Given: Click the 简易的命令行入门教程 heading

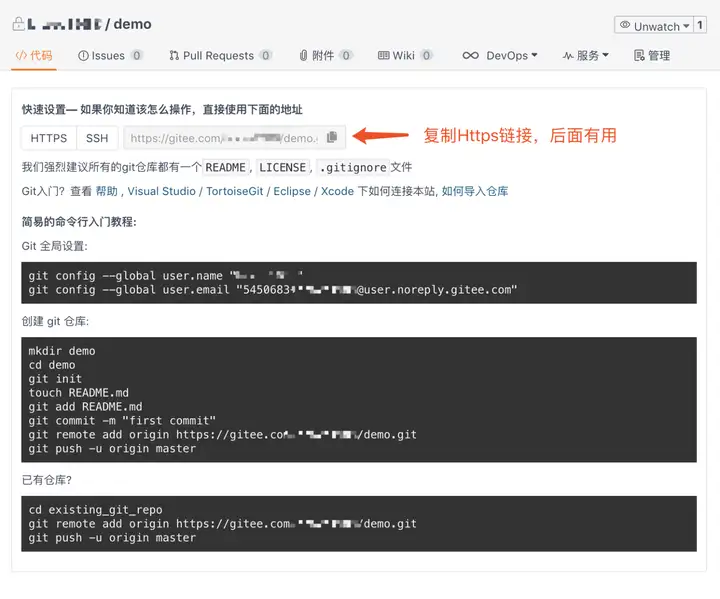Looking at the screenshot, I should [x=79, y=222].
